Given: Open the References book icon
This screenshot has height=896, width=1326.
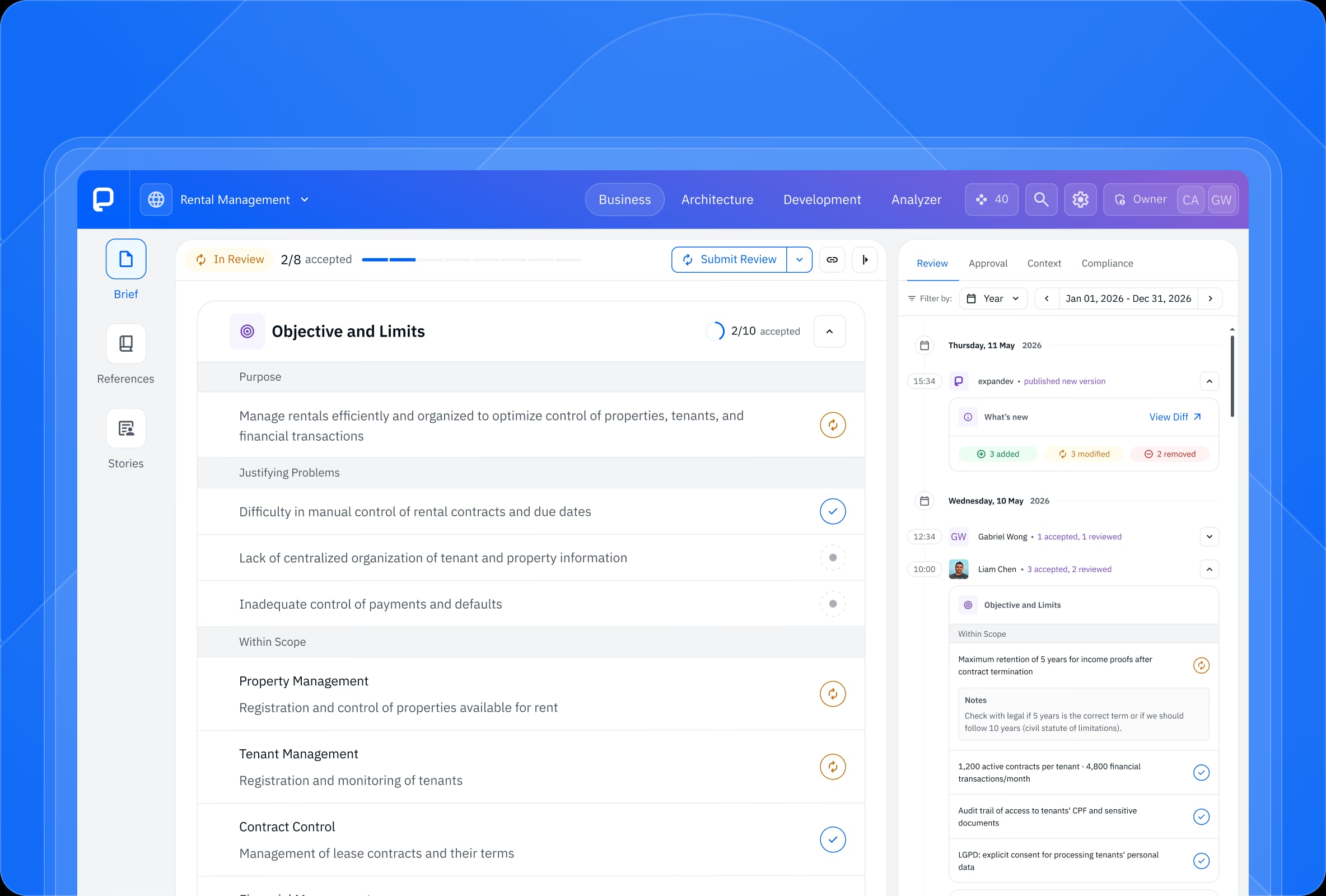Looking at the screenshot, I should click(x=125, y=344).
